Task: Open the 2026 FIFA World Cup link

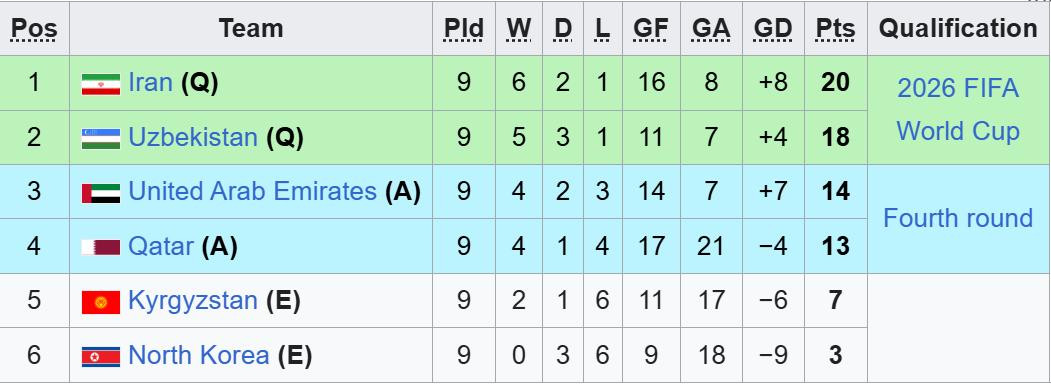Action: coord(958,109)
